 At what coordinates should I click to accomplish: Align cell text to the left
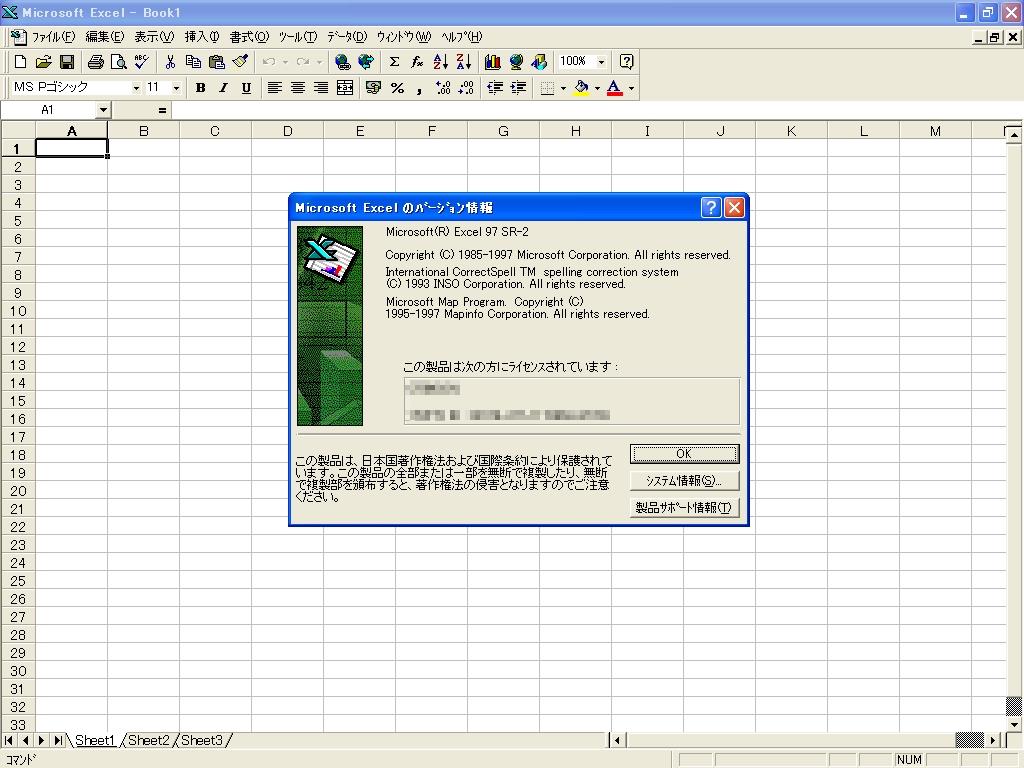point(274,88)
